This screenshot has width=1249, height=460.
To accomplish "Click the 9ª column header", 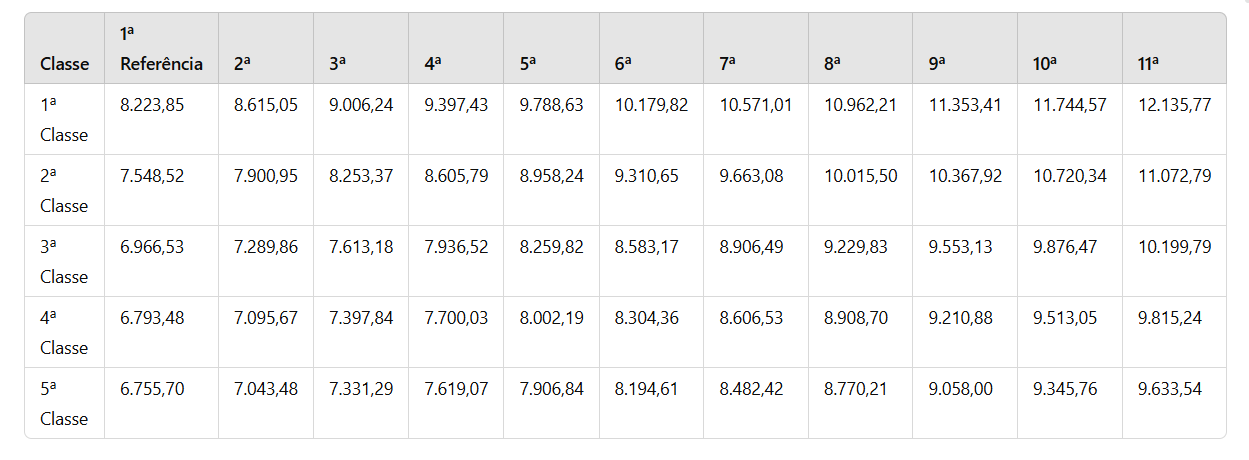I will (x=938, y=64).
